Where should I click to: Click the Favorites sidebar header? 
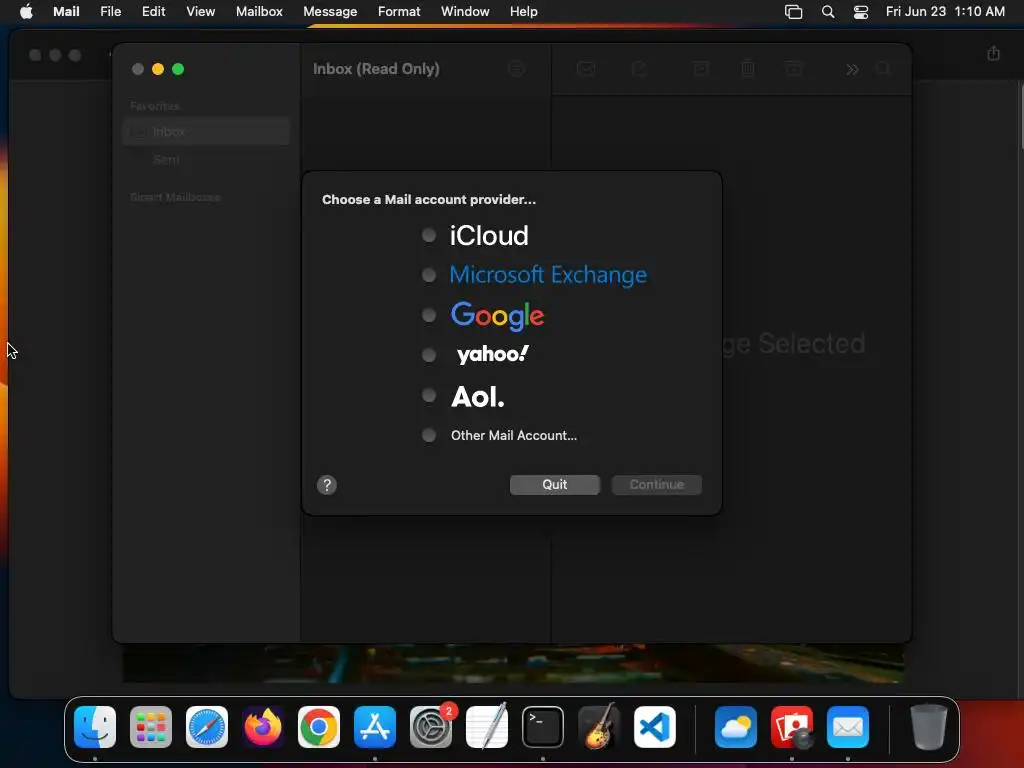click(155, 106)
